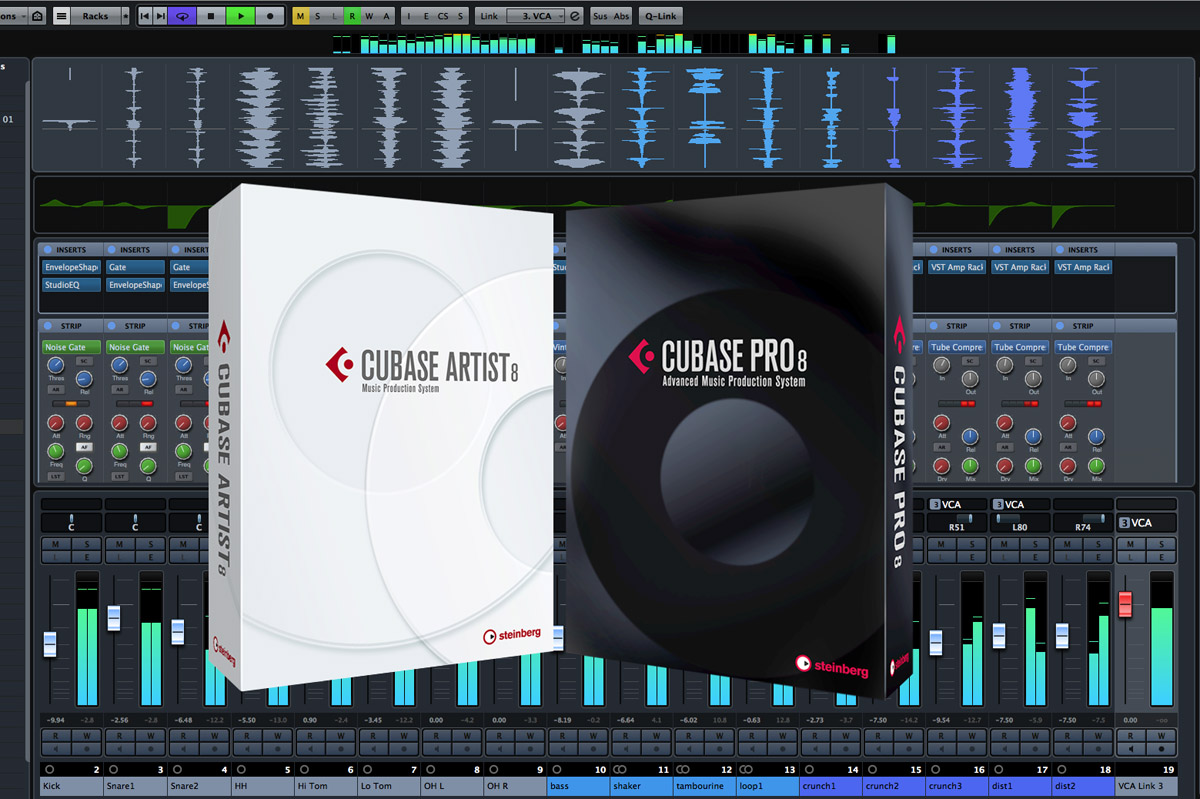Image resolution: width=1200 pixels, height=799 pixels.
Task: Start playback with the green play button
Action: coord(240,16)
